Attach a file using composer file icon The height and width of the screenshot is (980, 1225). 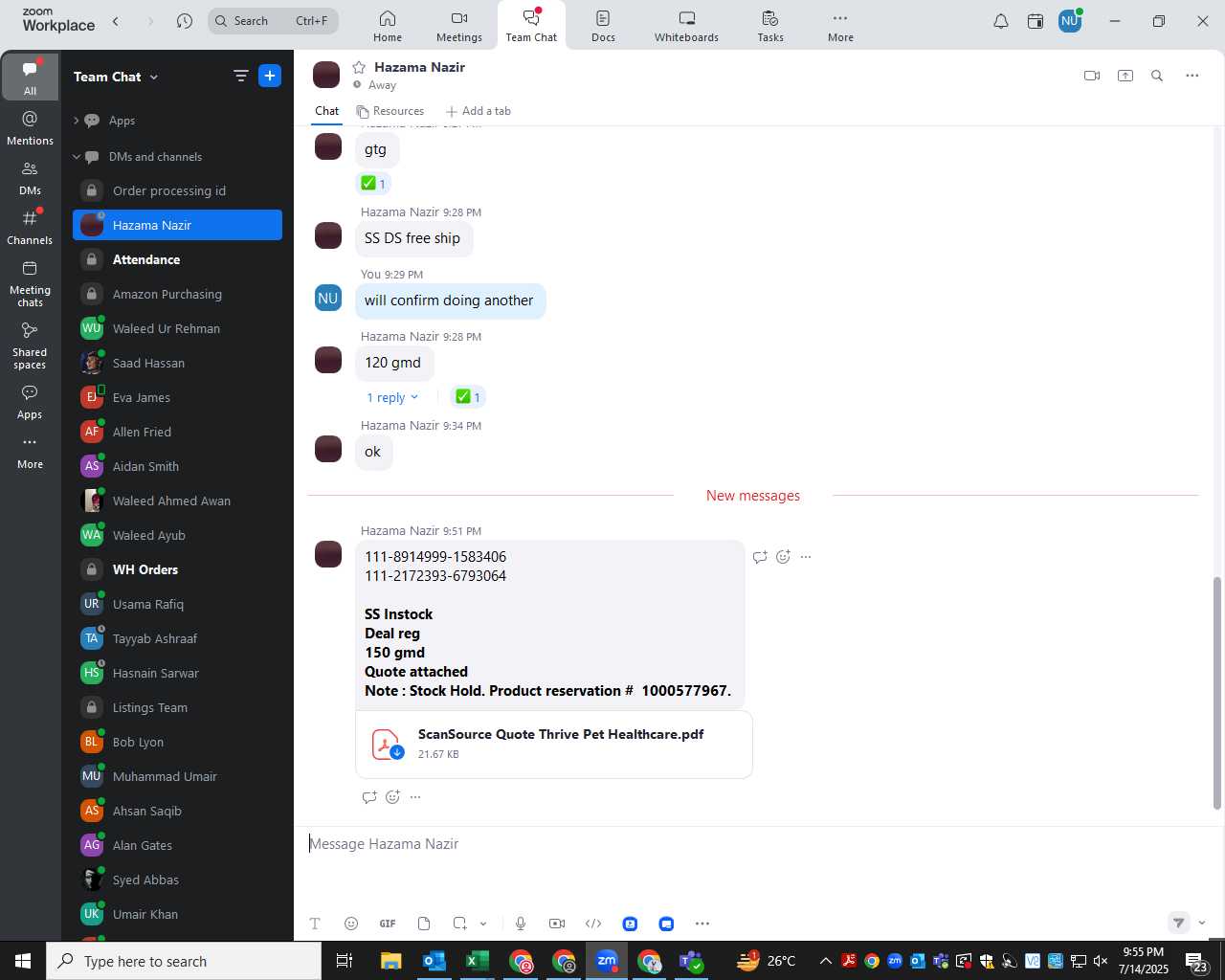[x=424, y=924]
